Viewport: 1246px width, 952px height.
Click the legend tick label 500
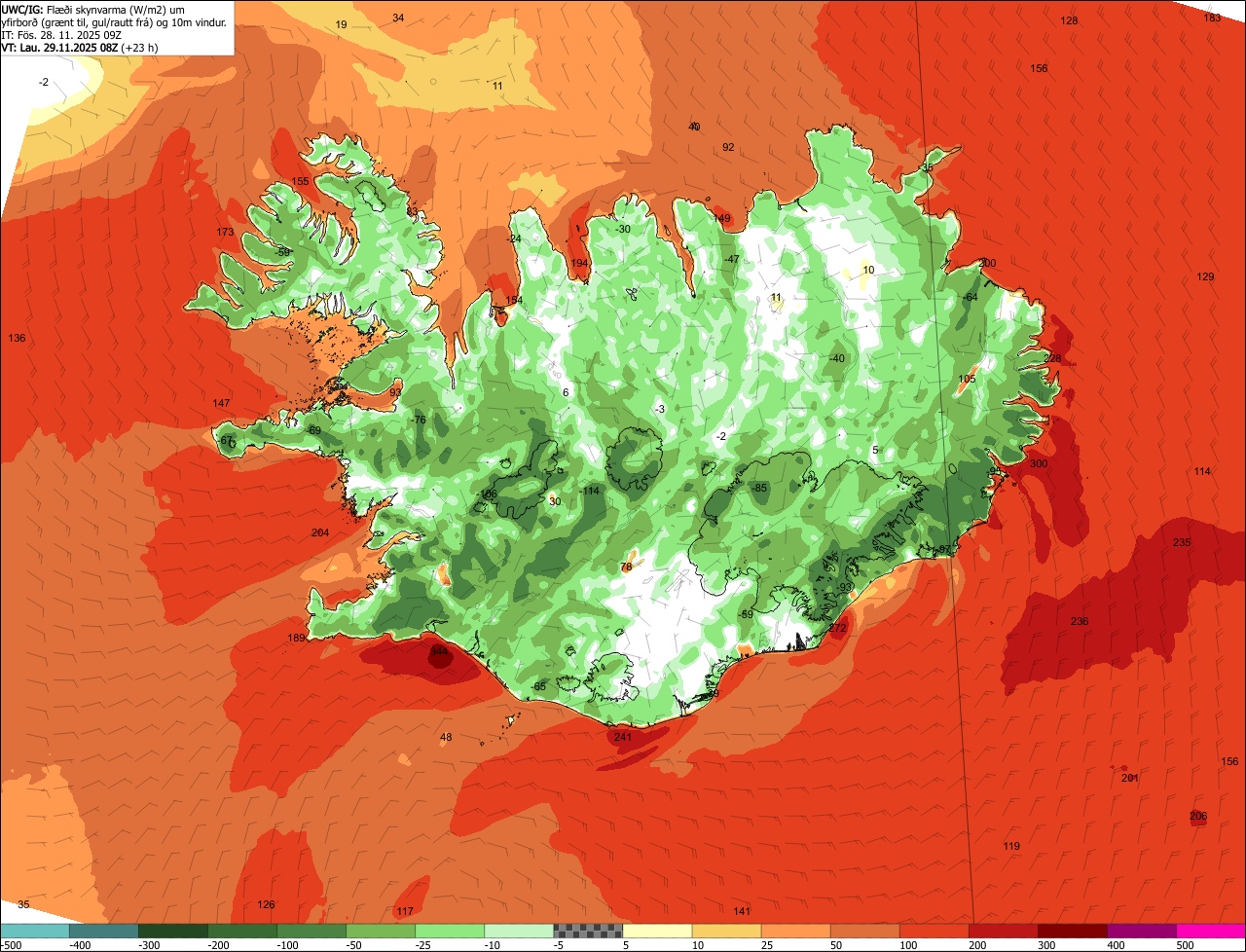tap(1183, 944)
